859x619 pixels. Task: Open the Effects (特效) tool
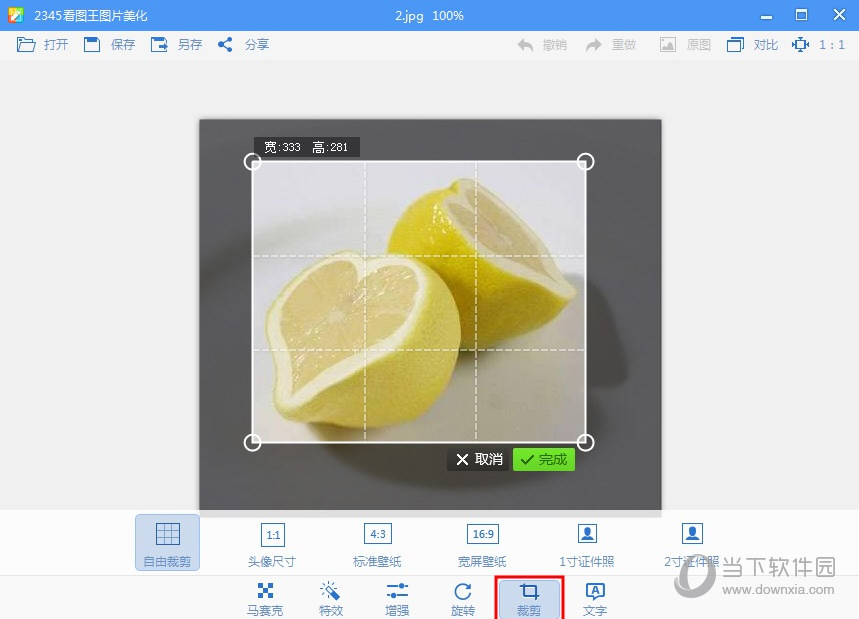(330, 598)
